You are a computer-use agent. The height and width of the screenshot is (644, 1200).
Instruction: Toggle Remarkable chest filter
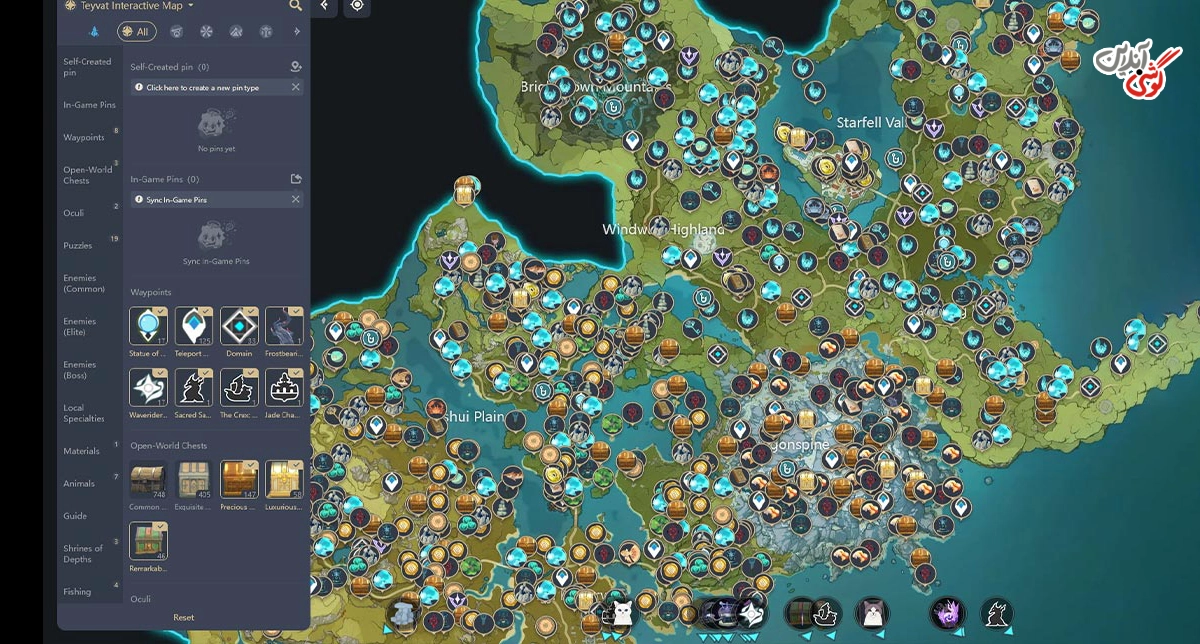[148, 540]
